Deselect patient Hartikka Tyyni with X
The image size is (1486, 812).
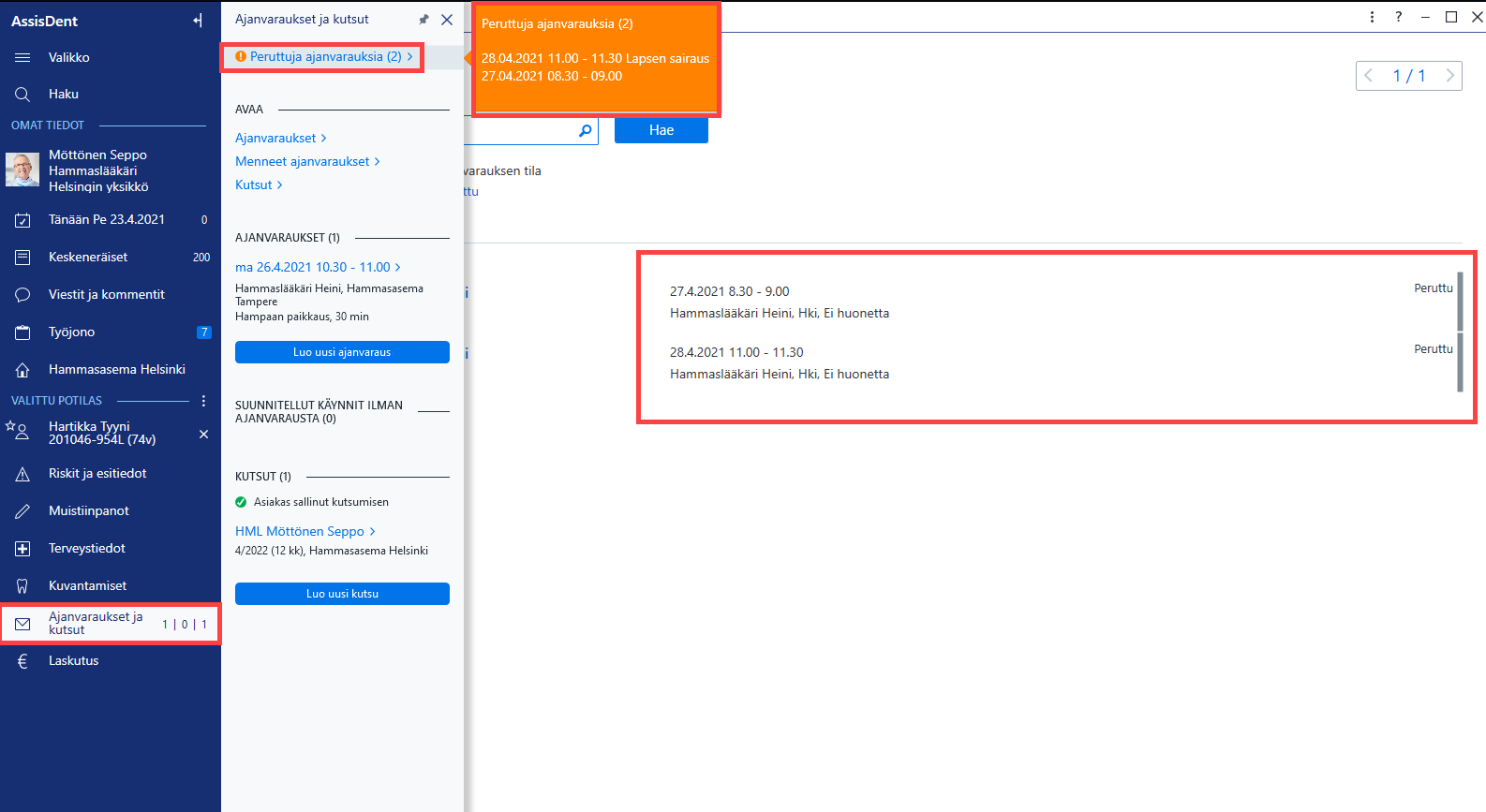coord(203,435)
